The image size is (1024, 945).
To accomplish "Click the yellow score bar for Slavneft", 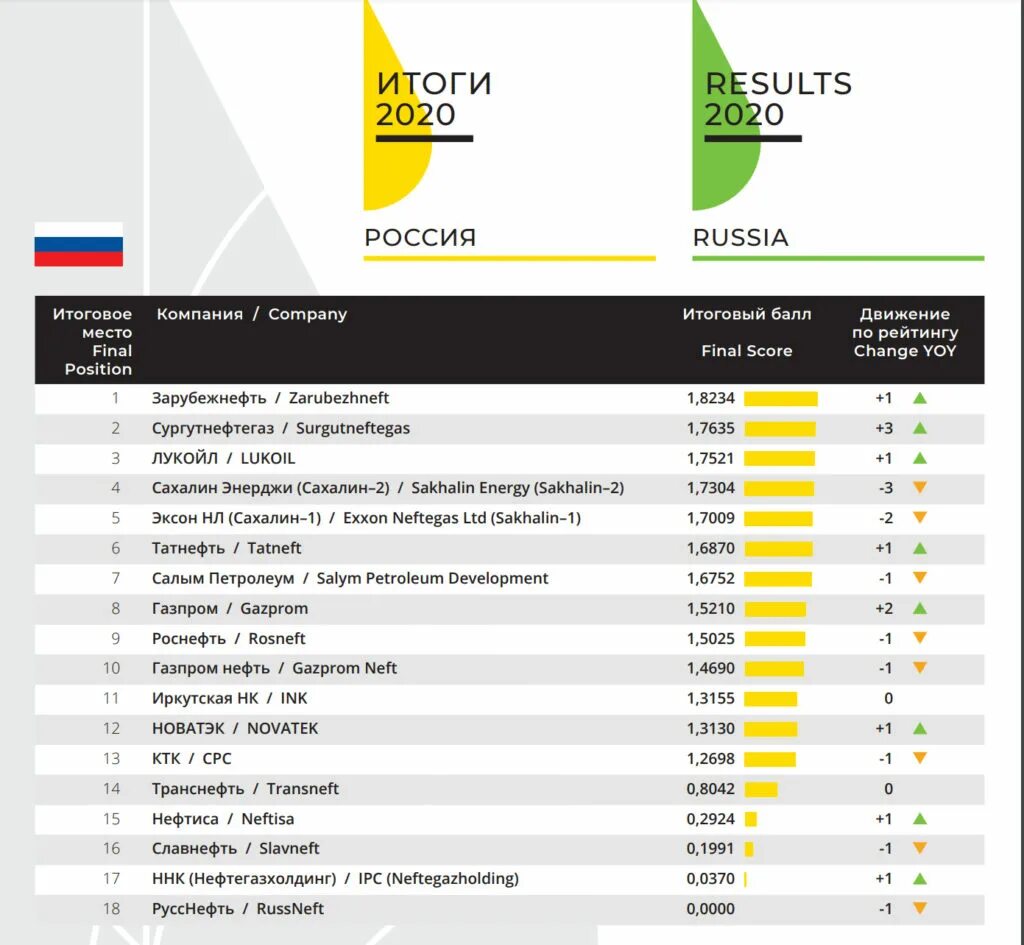I will pos(748,849).
